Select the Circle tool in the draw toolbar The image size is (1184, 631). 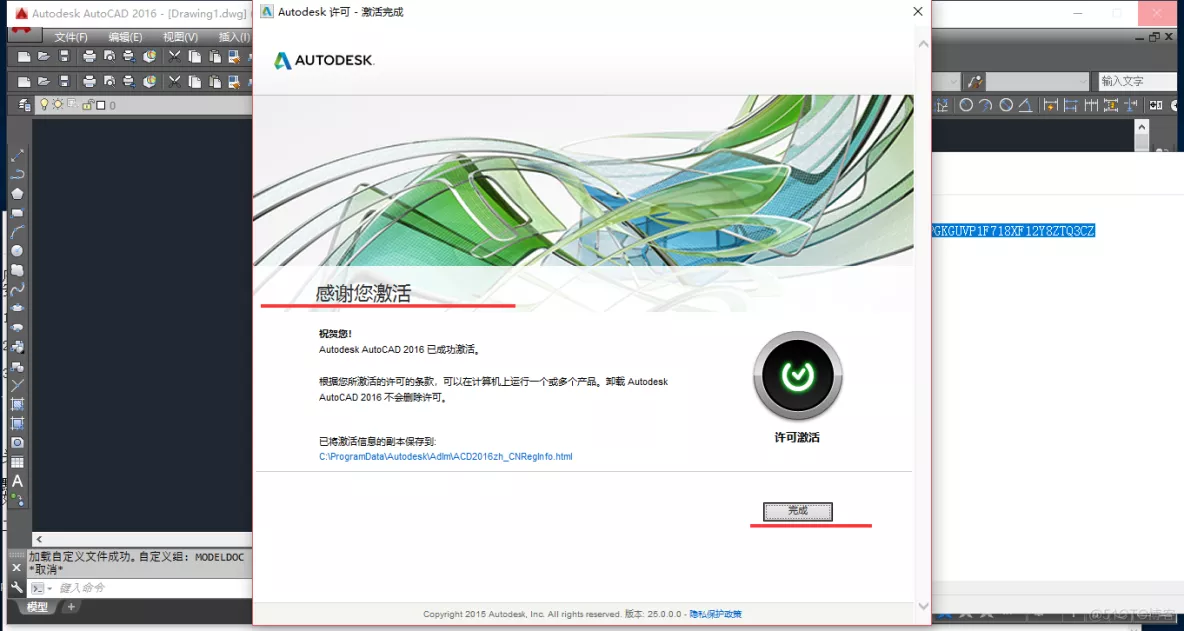[17, 251]
